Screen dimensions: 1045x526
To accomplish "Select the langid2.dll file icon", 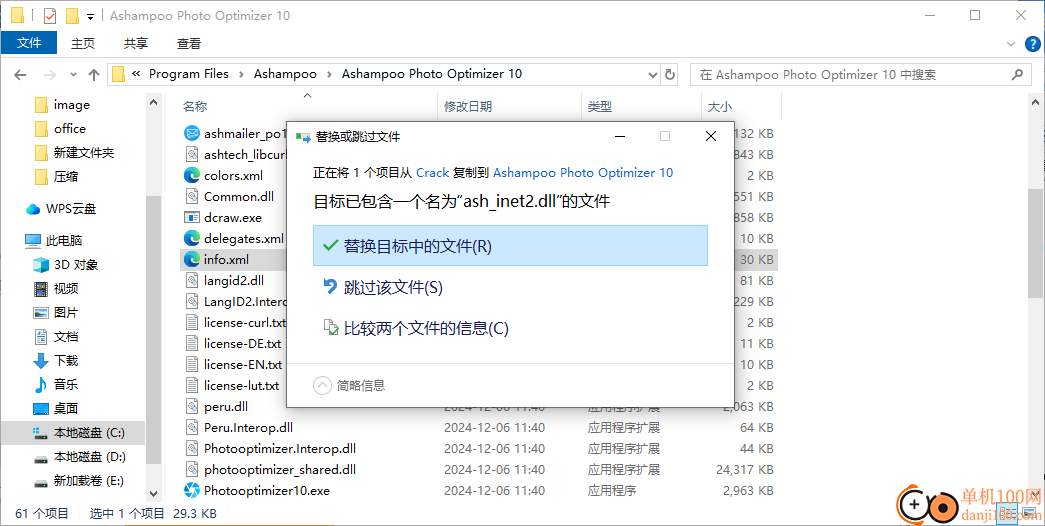I will (x=192, y=281).
